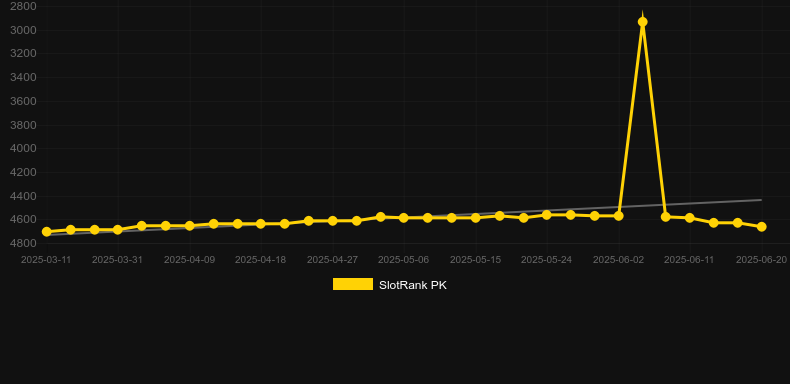Click the x-axis label 2025-05-15

(476, 260)
